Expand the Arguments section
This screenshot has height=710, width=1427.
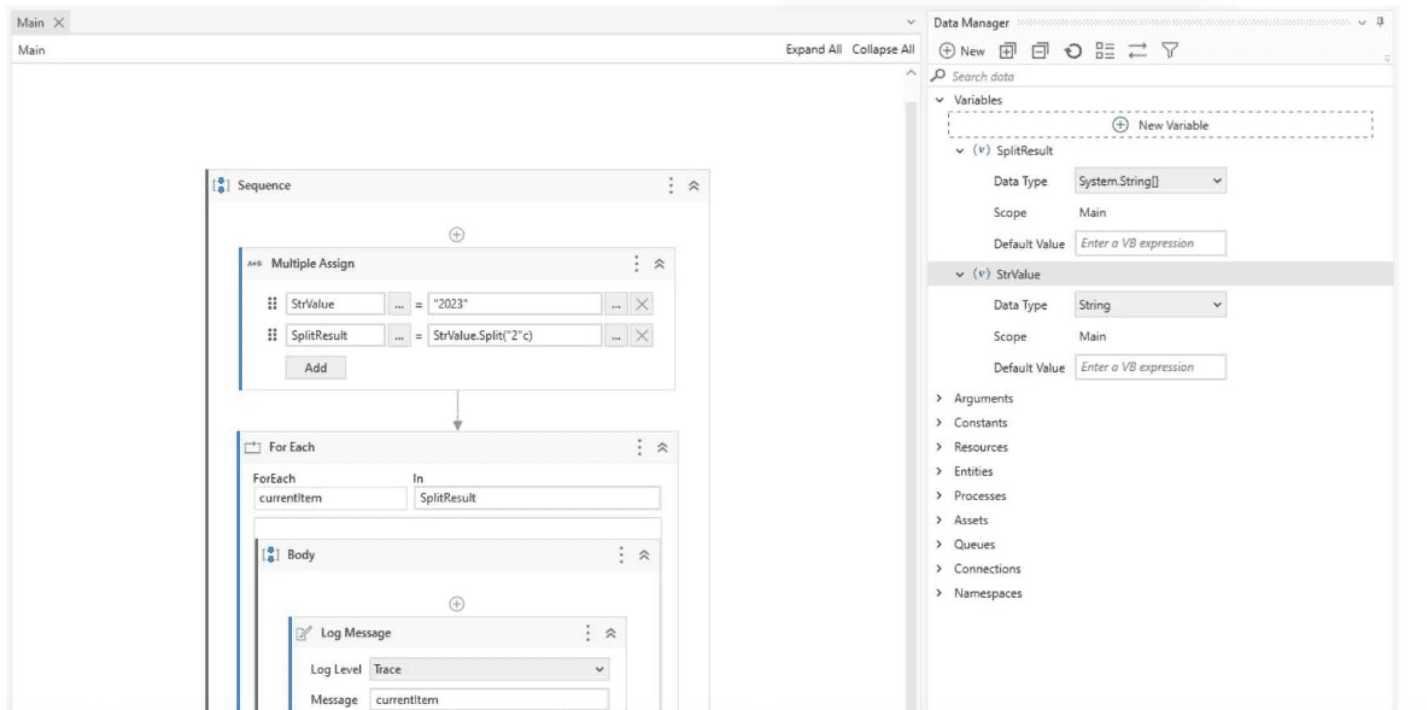point(939,398)
